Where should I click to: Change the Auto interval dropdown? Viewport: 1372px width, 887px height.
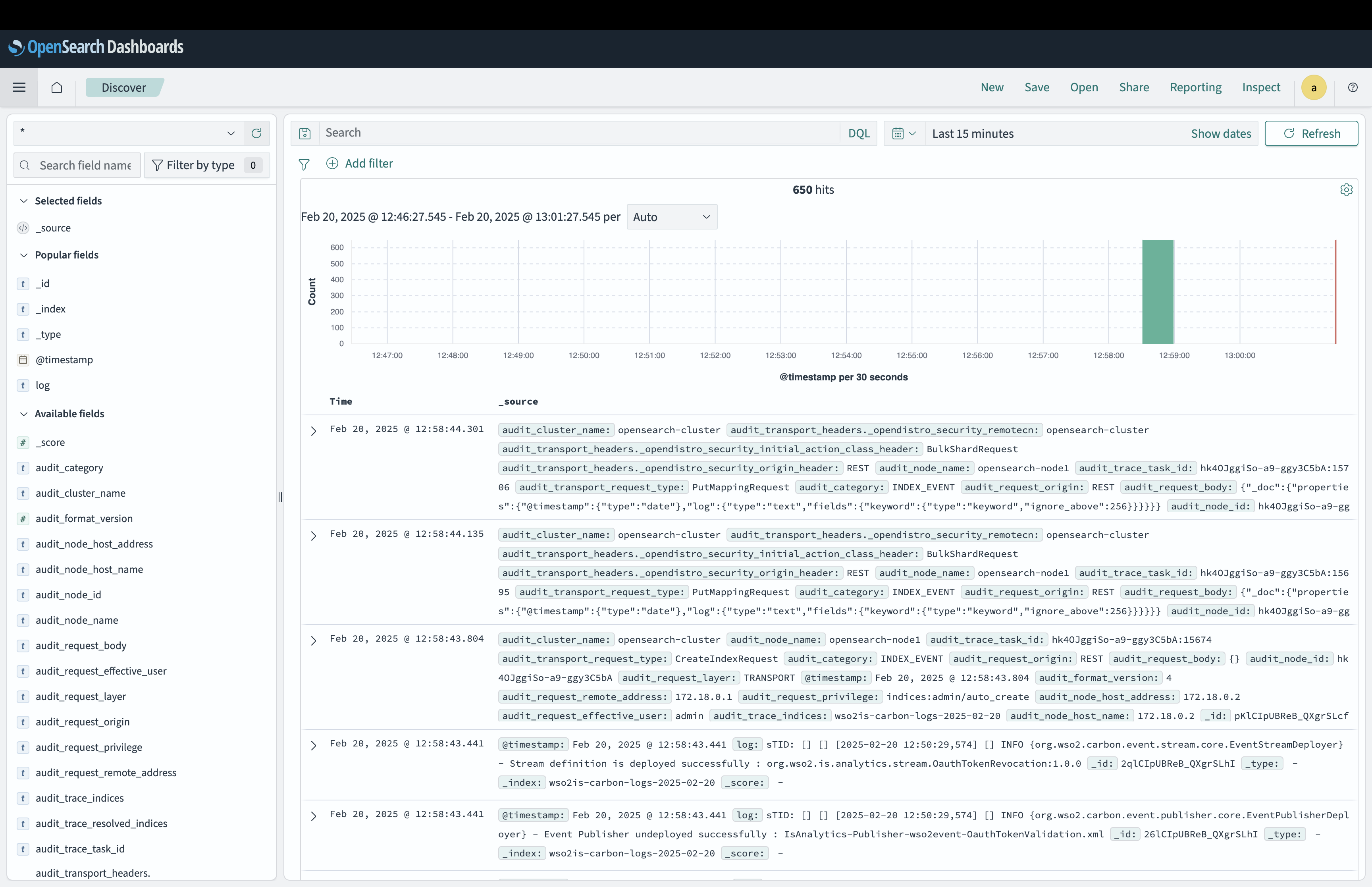click(671, 216)
